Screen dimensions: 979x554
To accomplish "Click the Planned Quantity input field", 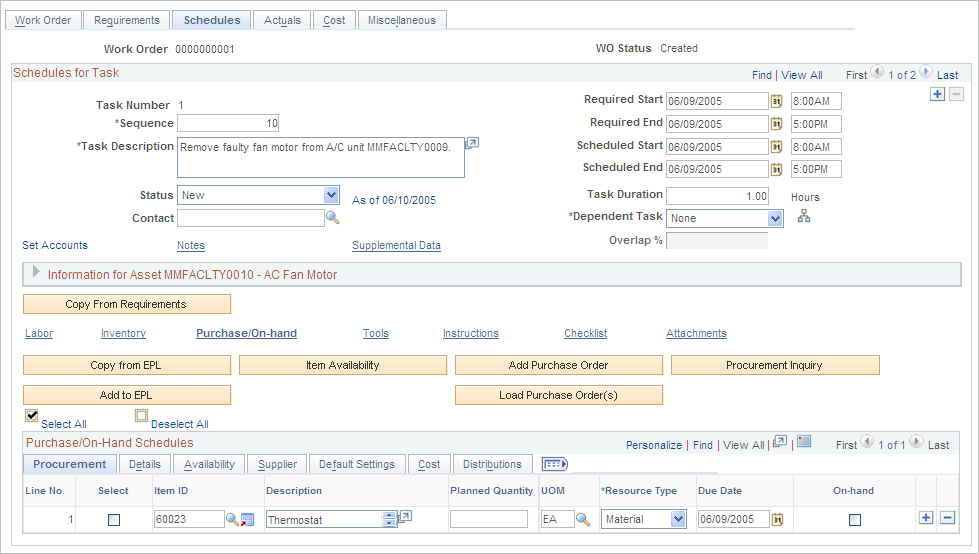I will (x=489, y=519).
